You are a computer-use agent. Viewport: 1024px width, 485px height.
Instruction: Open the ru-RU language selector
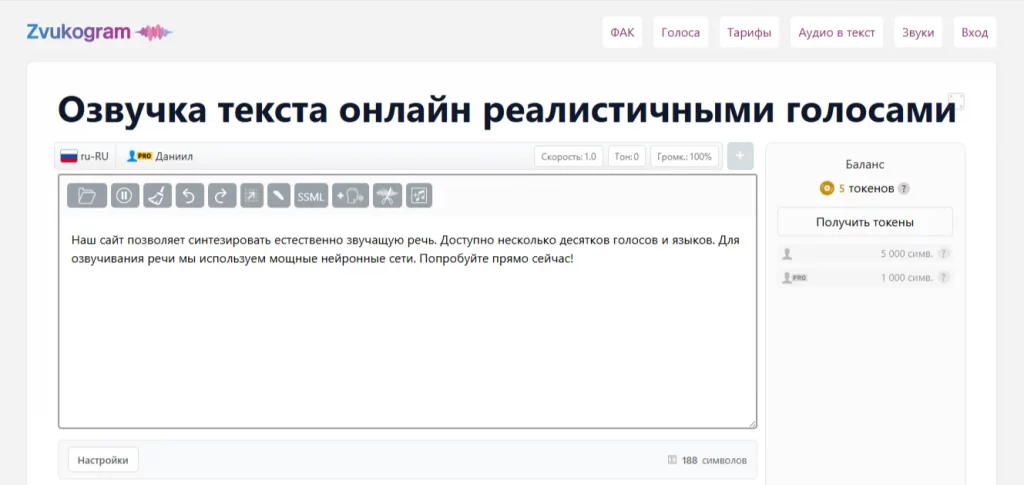point(84,156)
